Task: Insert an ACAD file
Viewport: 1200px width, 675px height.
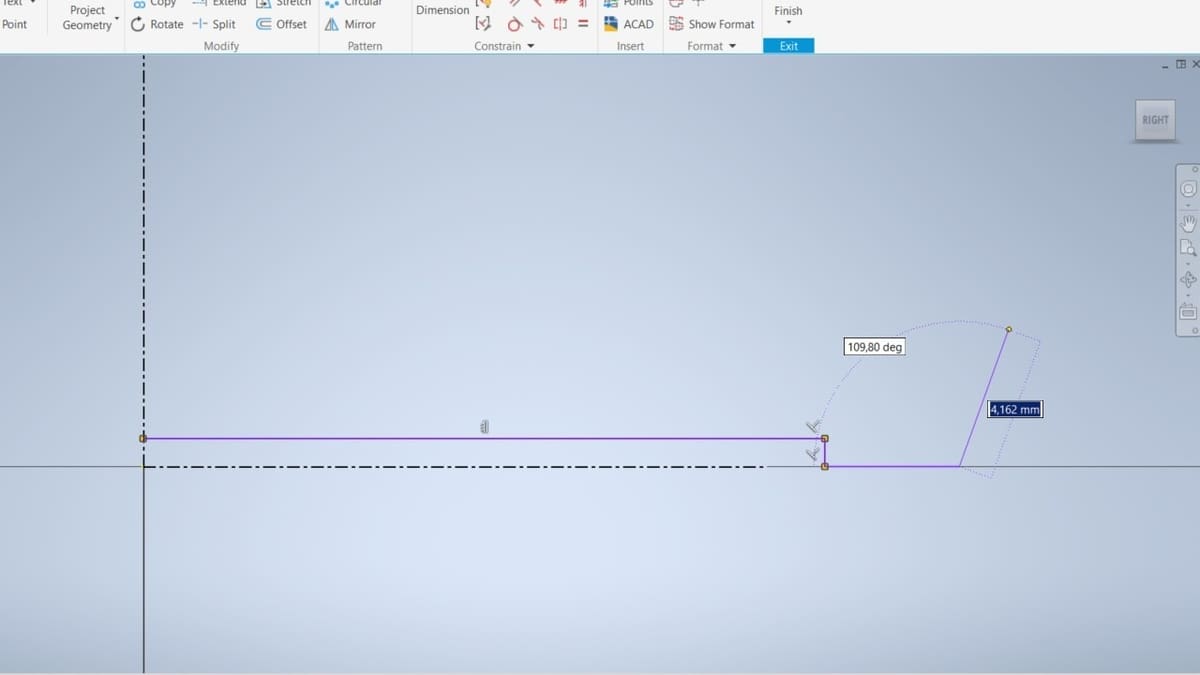Action: click(628, 24)
